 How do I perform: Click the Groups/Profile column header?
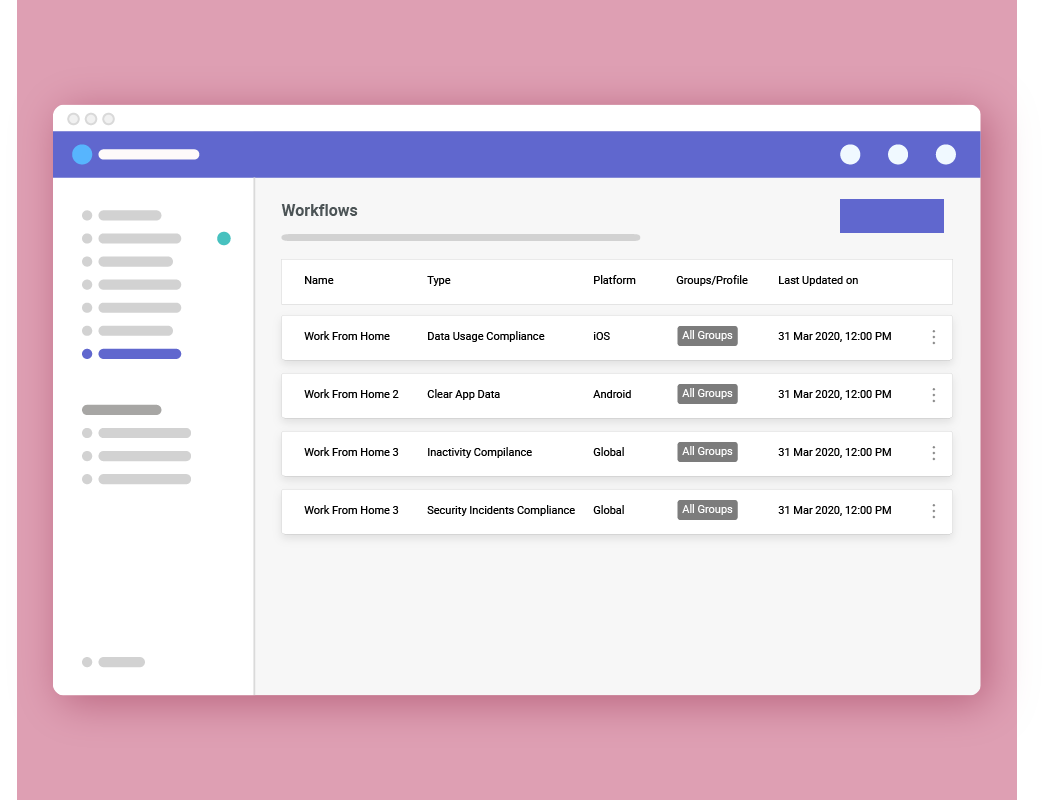click(x=712, y=280)
